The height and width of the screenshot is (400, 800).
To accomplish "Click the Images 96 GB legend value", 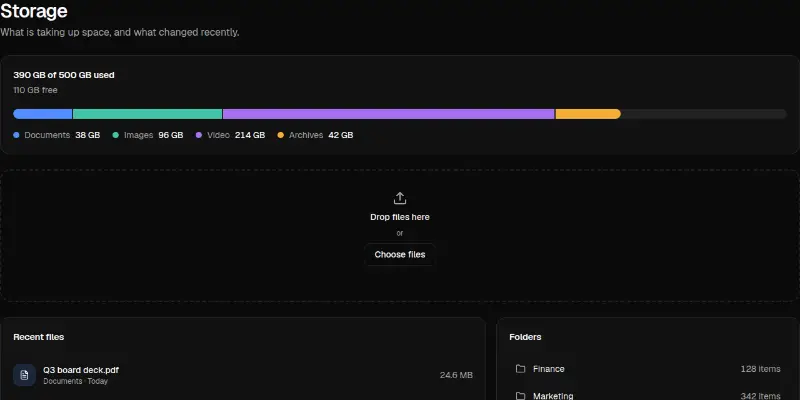I will (170, 135).
